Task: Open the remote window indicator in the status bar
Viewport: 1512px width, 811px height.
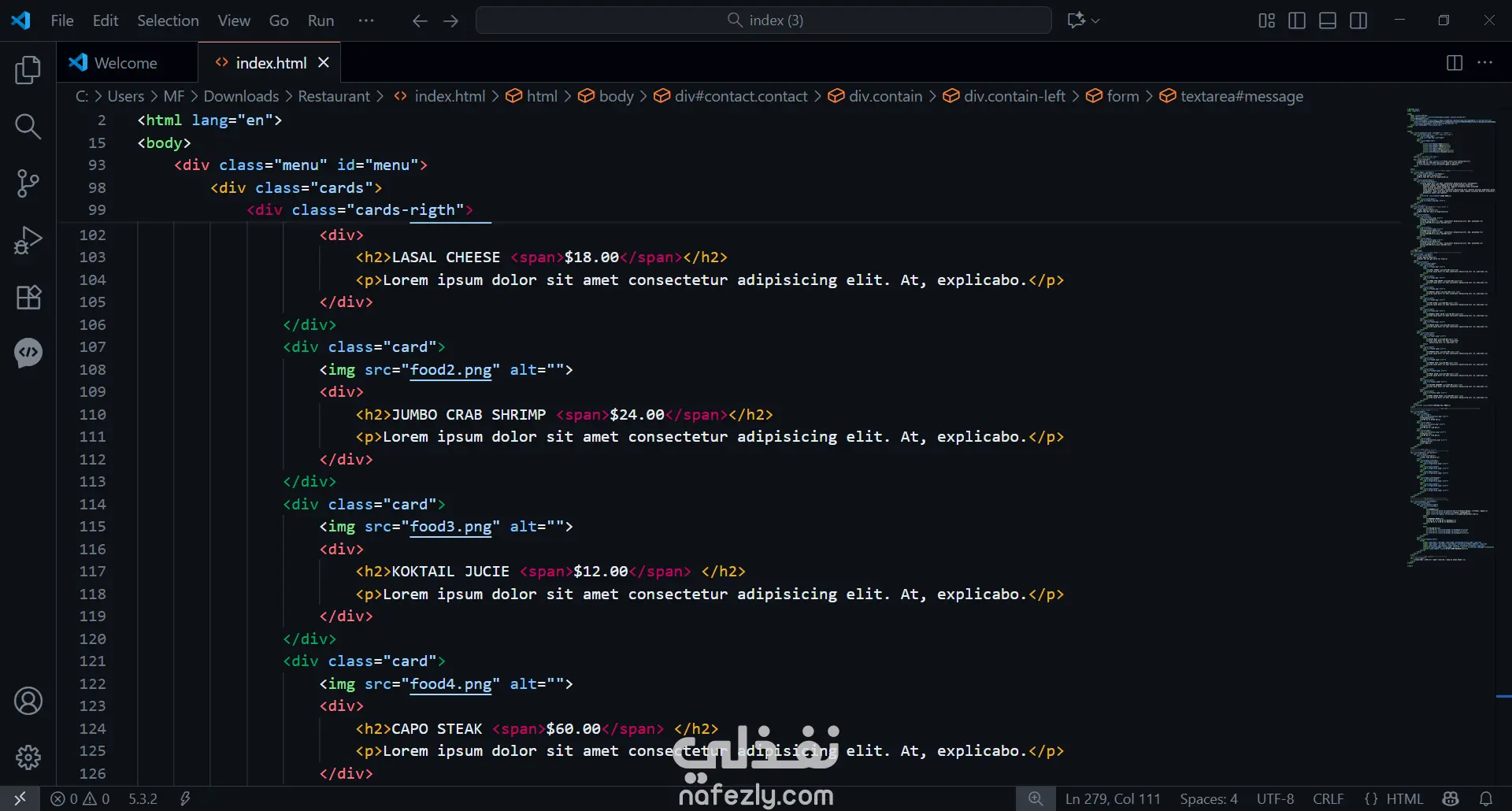Action: [x=20, y=798]
